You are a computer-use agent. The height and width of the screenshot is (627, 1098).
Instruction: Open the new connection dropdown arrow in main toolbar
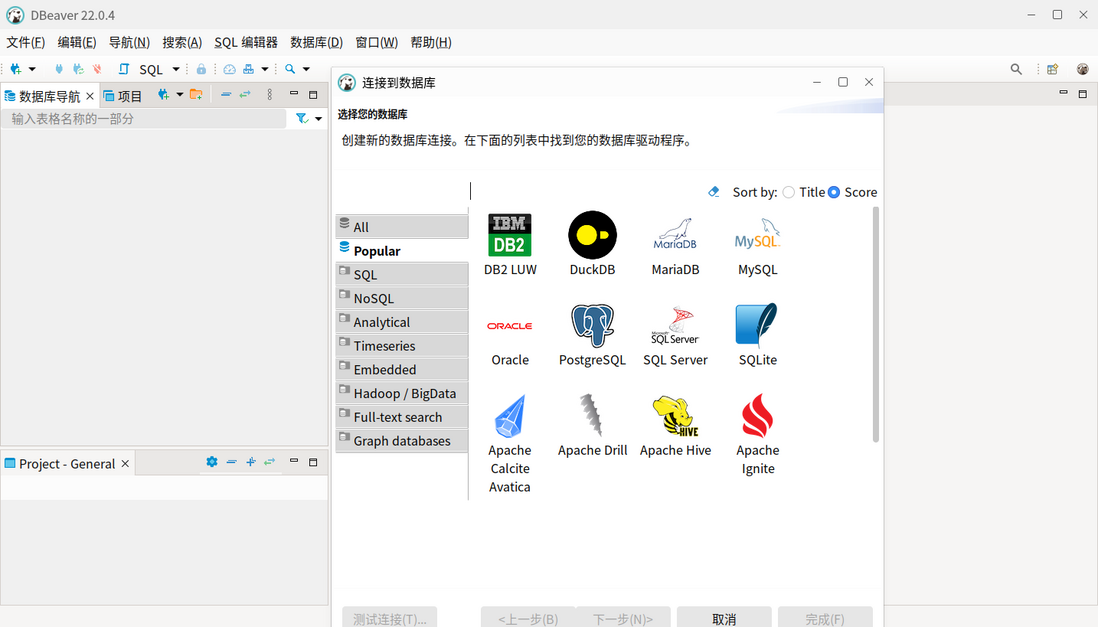pos(32,69)
